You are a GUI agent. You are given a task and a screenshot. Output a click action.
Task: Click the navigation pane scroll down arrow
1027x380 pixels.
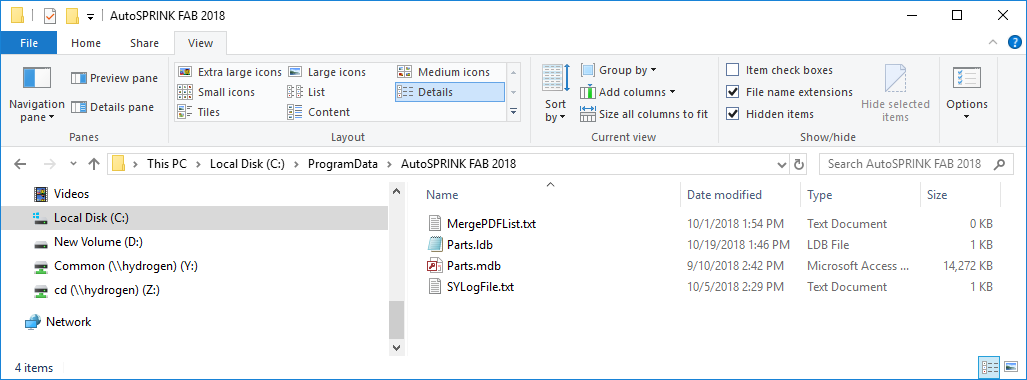396,347
